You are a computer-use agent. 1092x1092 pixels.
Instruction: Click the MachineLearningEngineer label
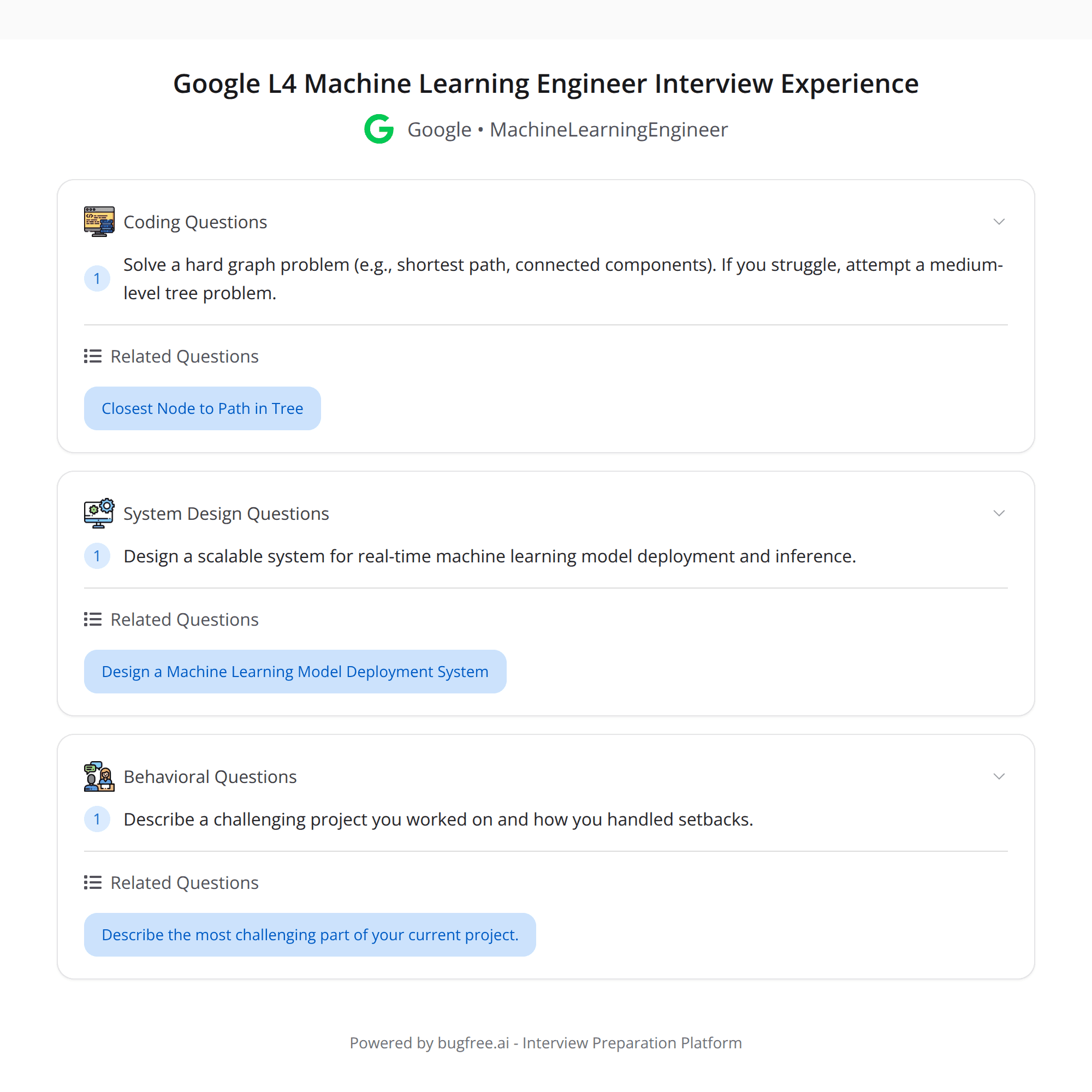[x=609, y=129]
